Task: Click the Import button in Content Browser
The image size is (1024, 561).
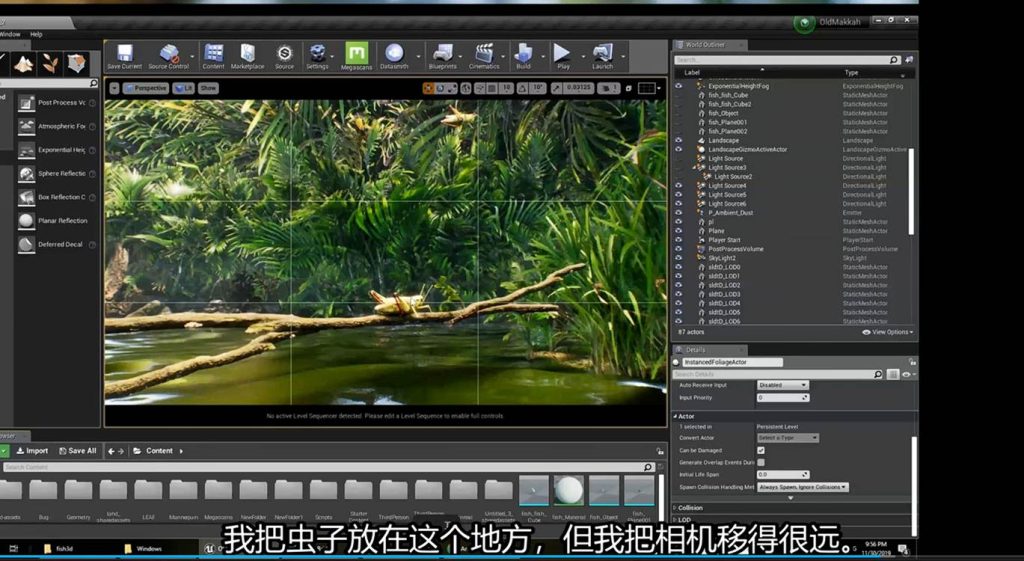Action: pos(32,451)
